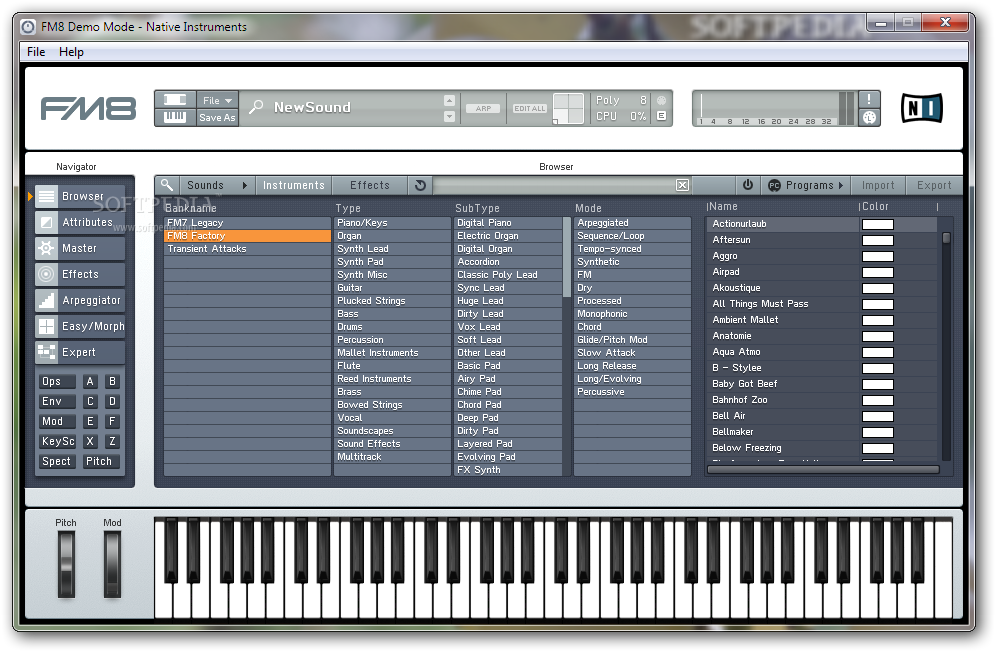Clear the browser search field with X
Image resolution: width=996 pixels, height=652 pixels.
(682, 185)
